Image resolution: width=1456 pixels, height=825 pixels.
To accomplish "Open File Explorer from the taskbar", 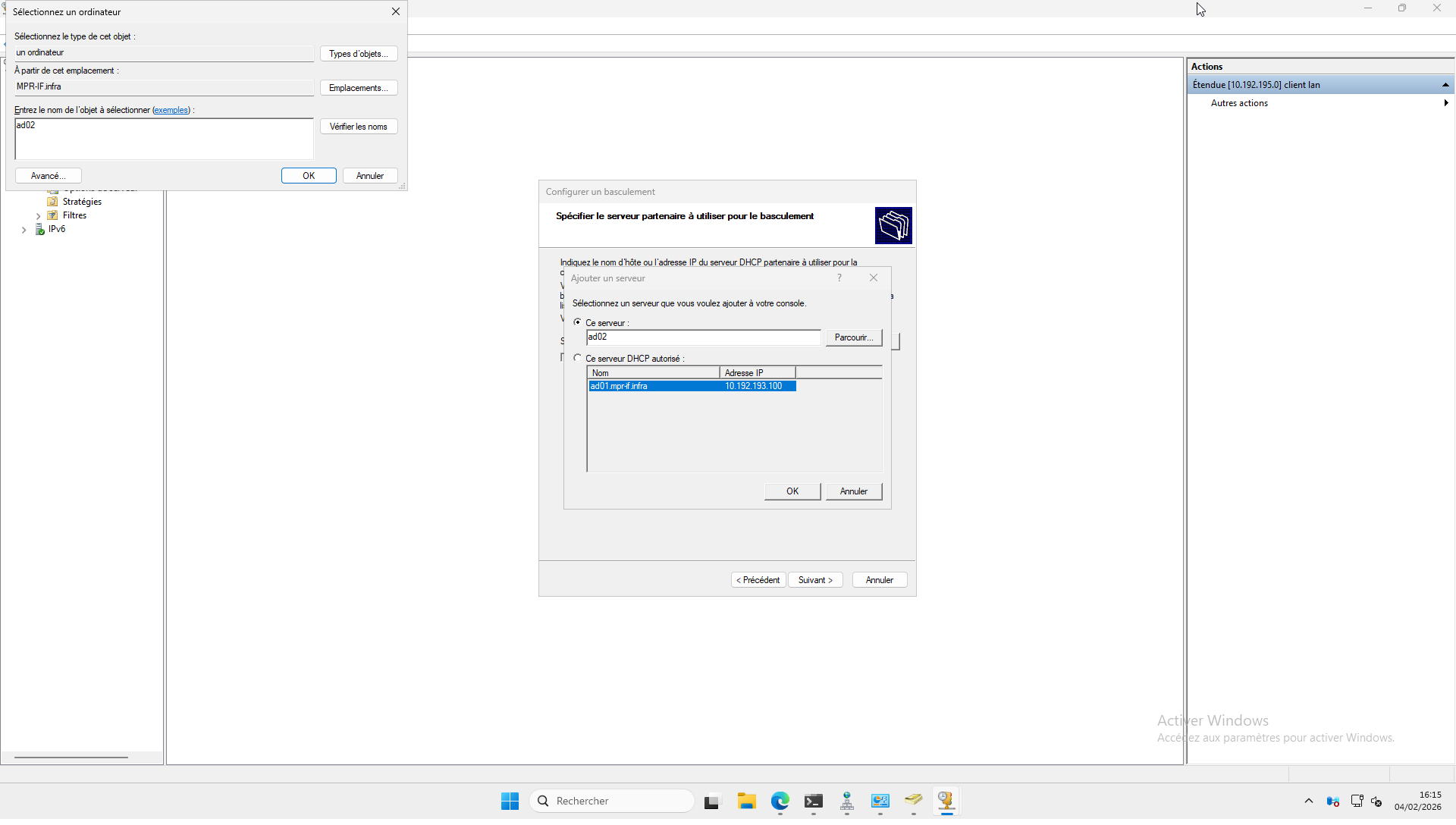I will [747, 801].
